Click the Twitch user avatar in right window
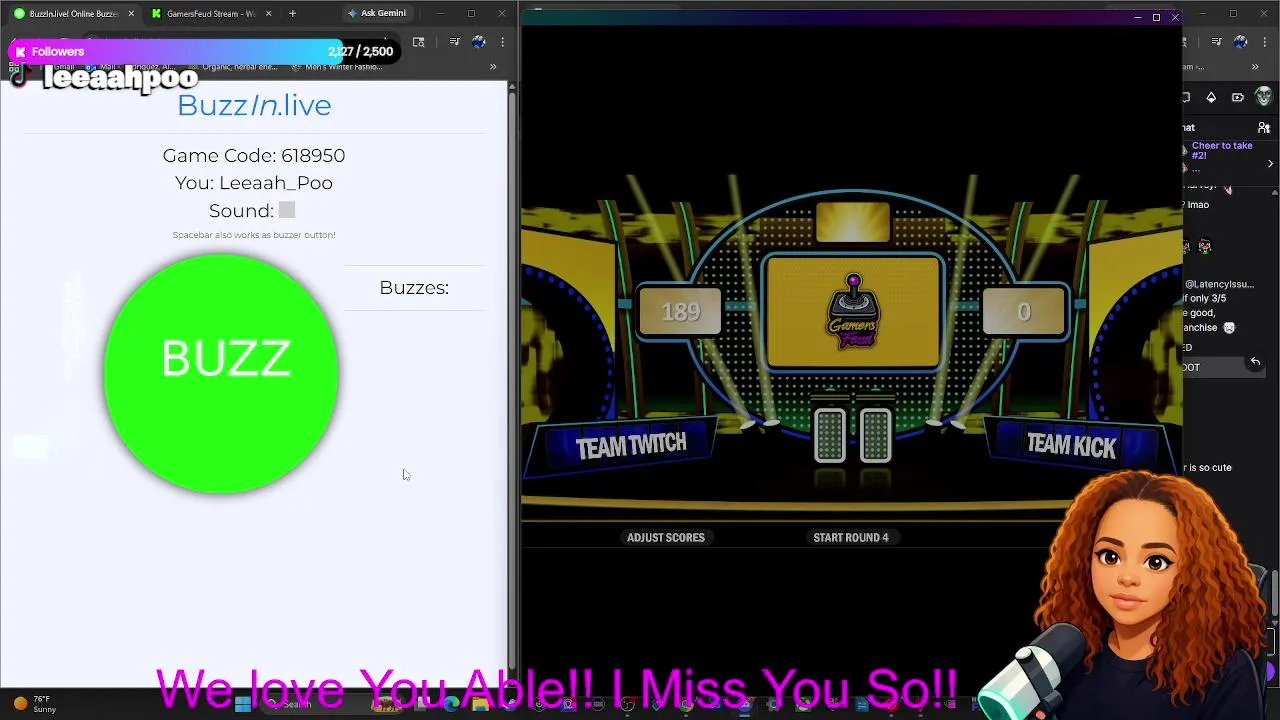This screenshot has width=1280, height=720. (1264, 97)
